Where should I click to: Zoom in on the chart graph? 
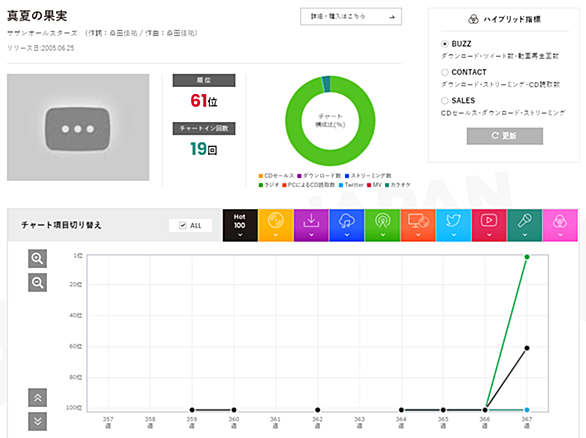coord(37,259)
